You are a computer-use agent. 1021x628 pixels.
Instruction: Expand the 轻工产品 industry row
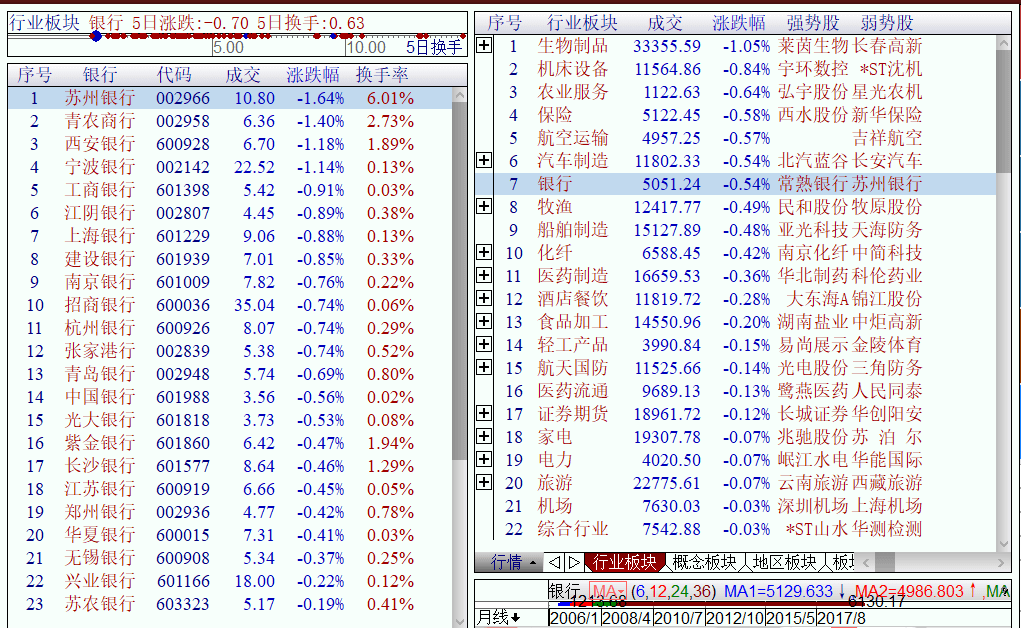coord(484,344)
